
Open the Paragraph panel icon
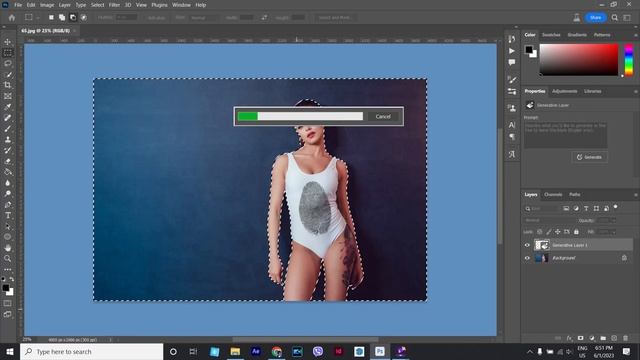pos(512,137)
